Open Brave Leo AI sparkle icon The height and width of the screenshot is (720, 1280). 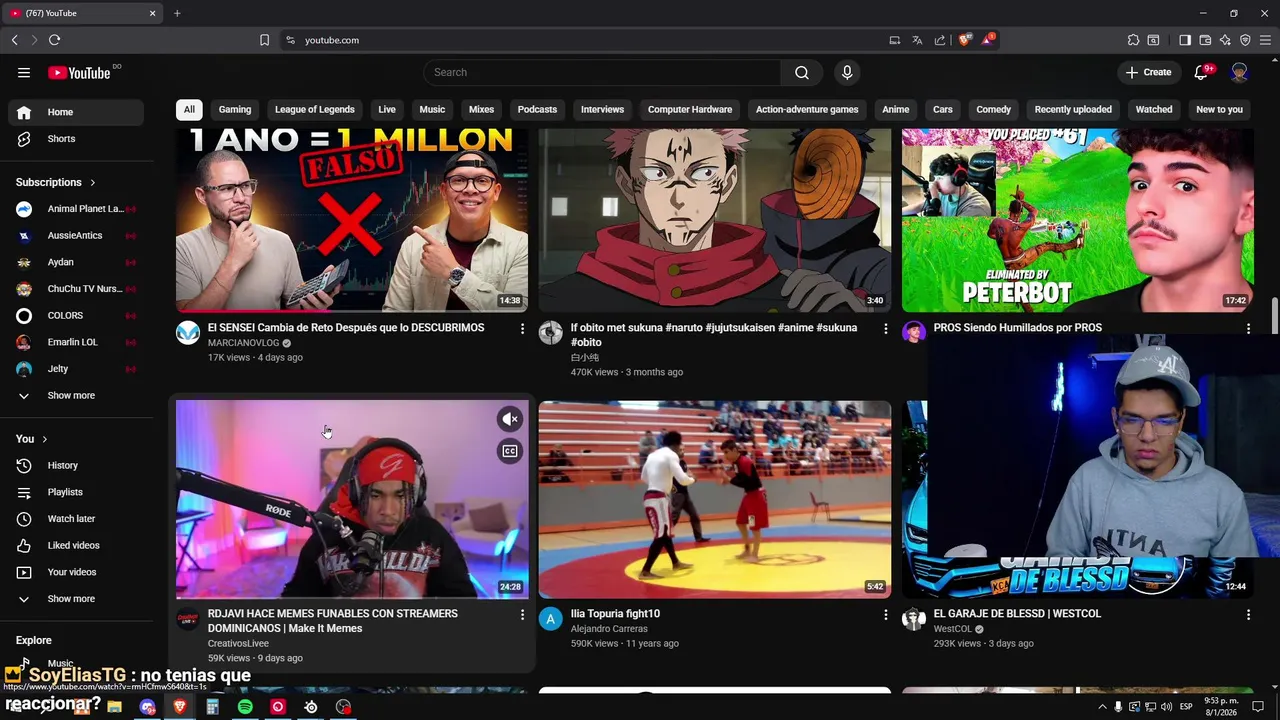point(1225,40)
